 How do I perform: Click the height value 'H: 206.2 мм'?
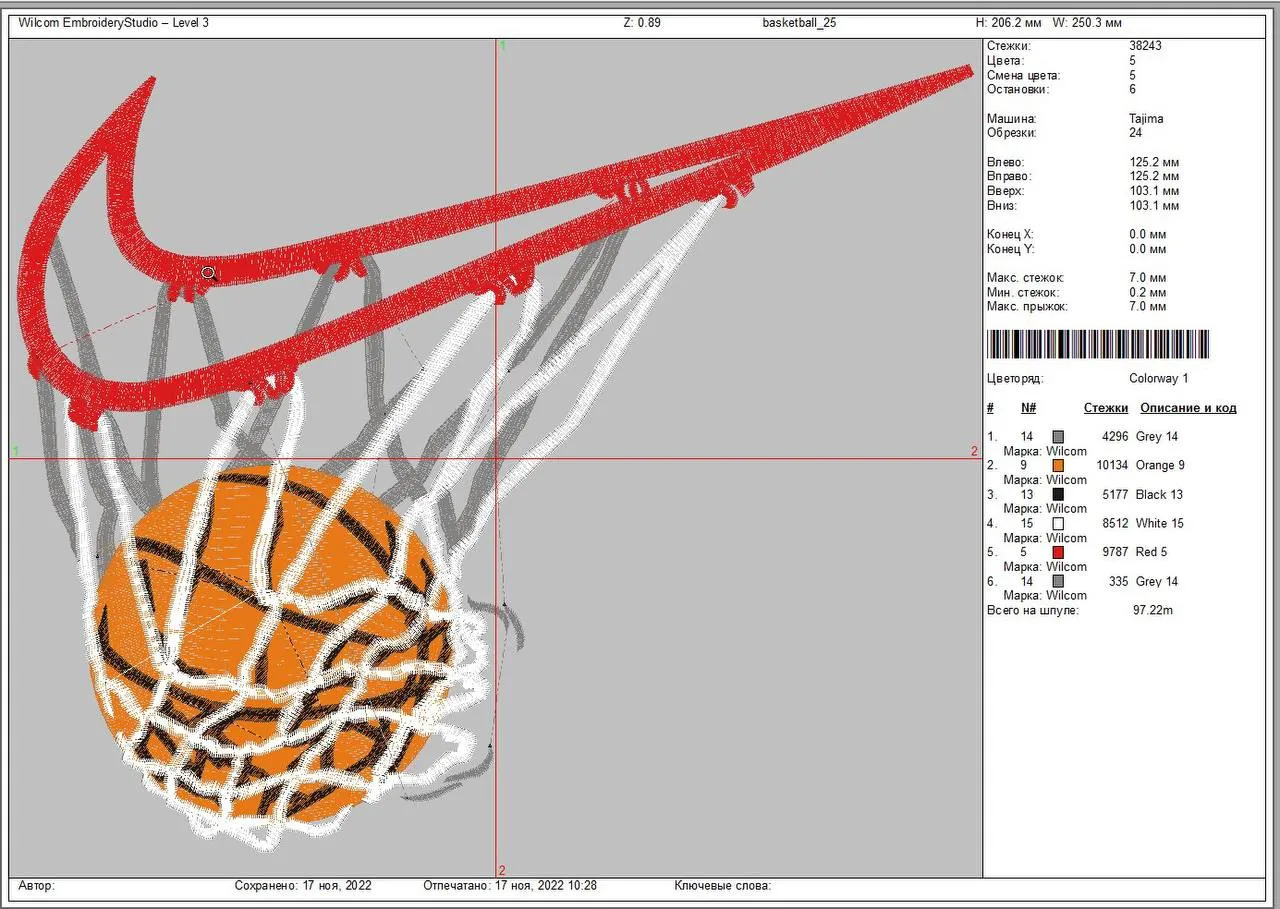click(1008, 22)
